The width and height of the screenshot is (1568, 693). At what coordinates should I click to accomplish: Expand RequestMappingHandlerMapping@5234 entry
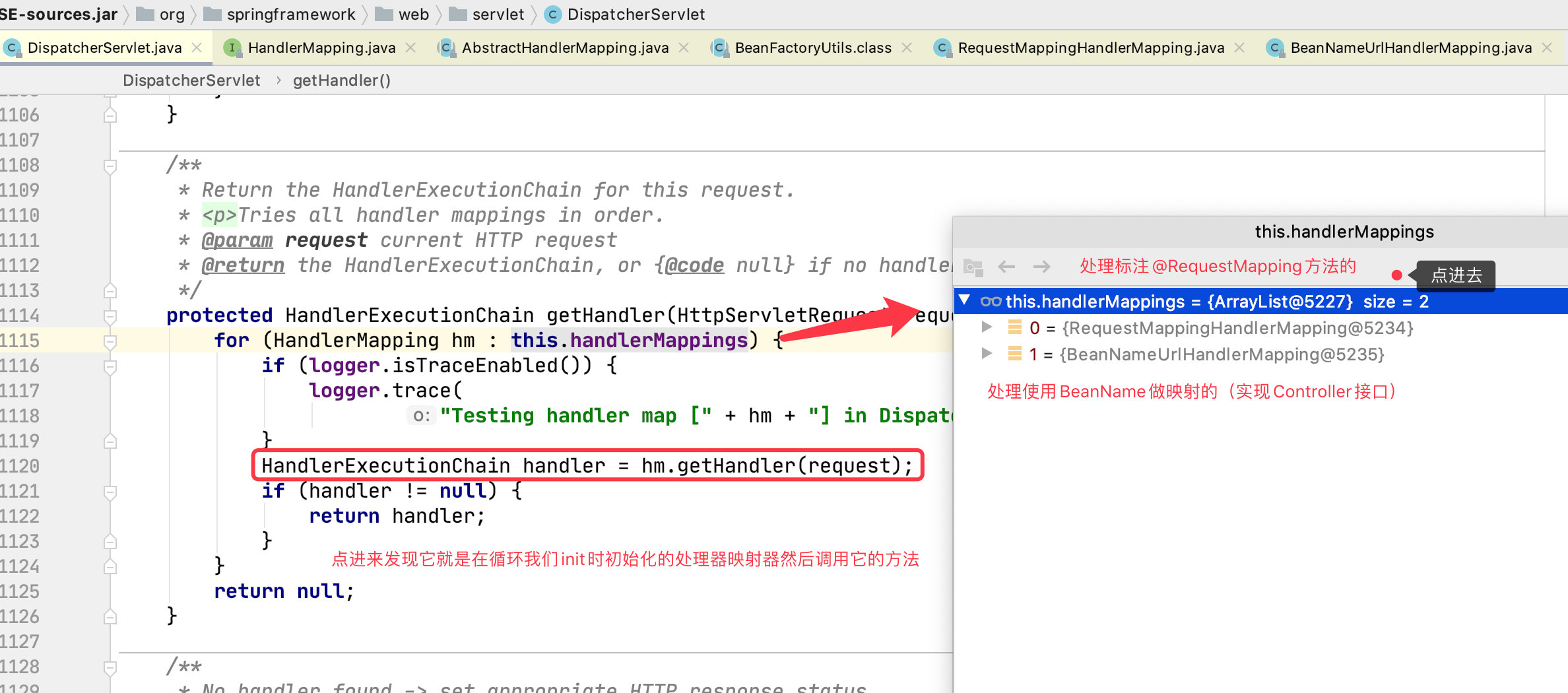987,327
